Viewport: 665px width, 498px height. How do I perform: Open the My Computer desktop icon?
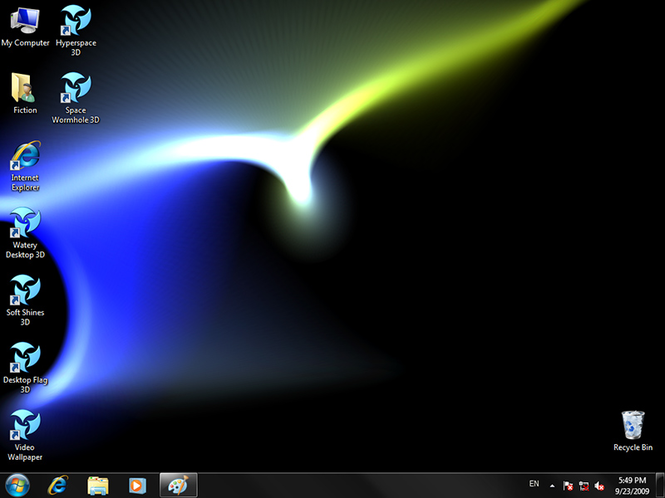(x=25, y=26)
